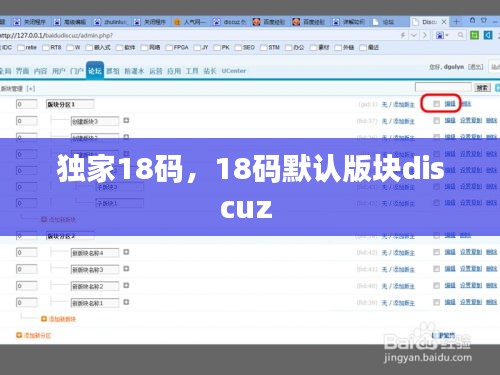This screenshot has width=500, height=375.
Task: Open the UCenter admin section
Action: 234,71
